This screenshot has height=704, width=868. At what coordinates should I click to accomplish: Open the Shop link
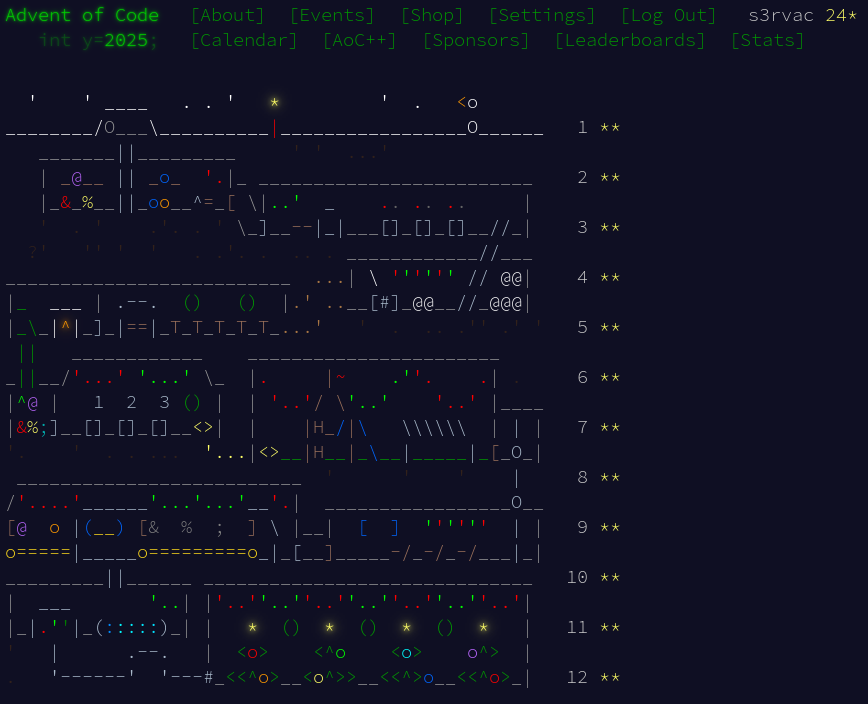pos(431,15)
